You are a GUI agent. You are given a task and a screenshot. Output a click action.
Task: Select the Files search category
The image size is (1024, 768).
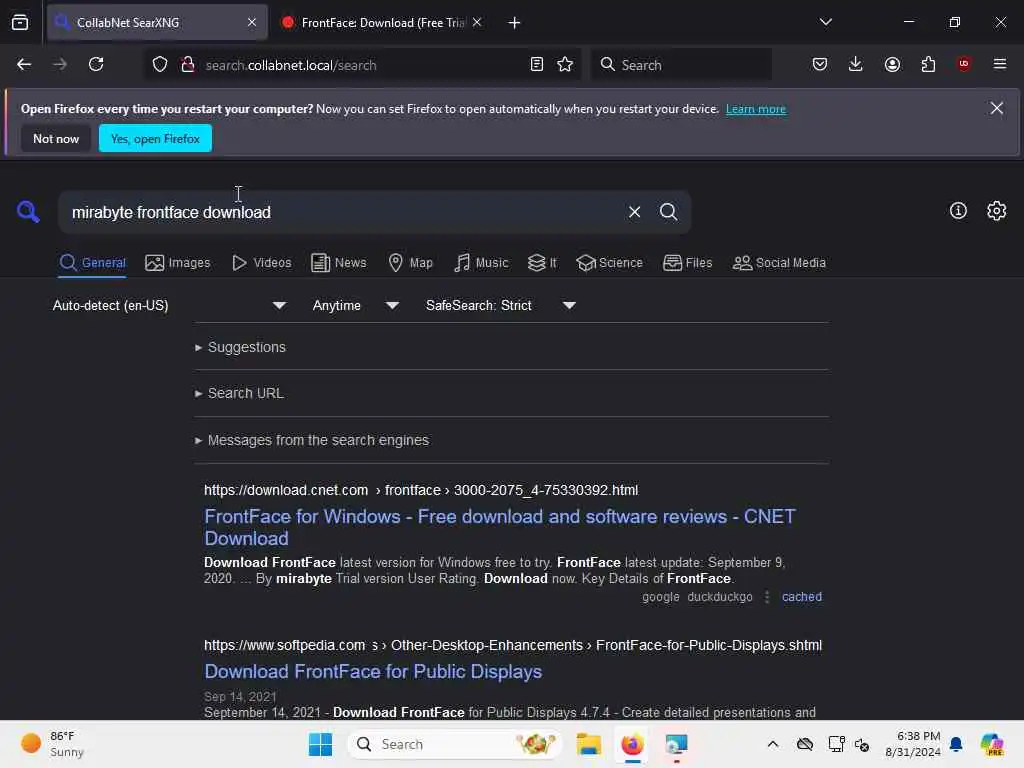tap(687, 263)
